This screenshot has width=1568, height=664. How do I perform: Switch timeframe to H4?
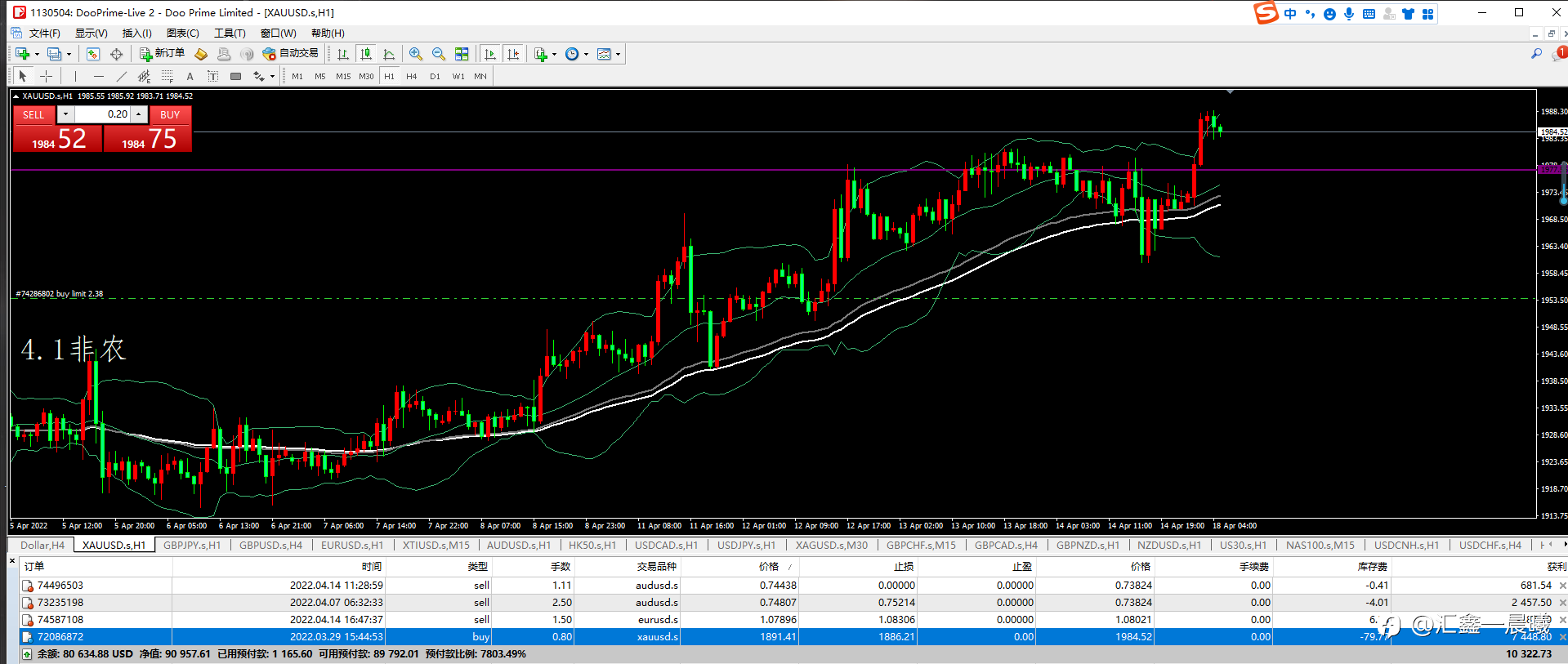412,76
